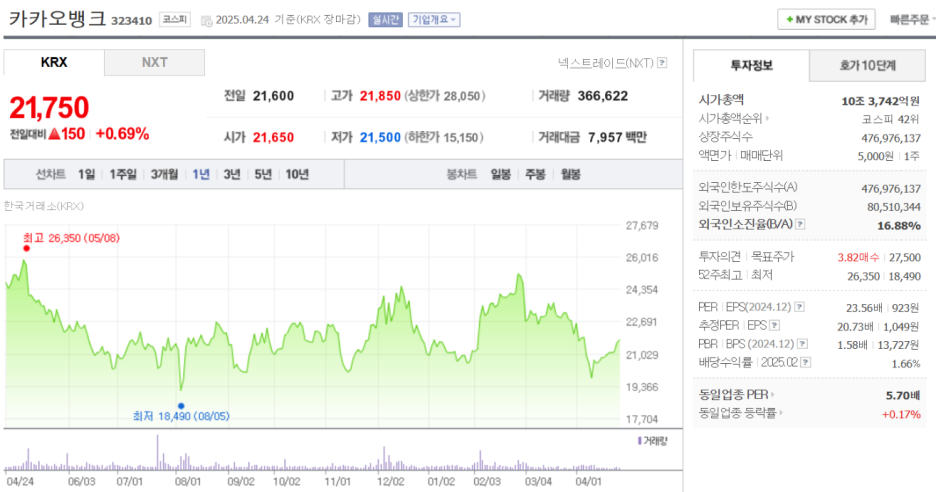This screenshot has width=936, height=492.
Task: Click the 1.58배 PBR value
Action: [852, 345]
